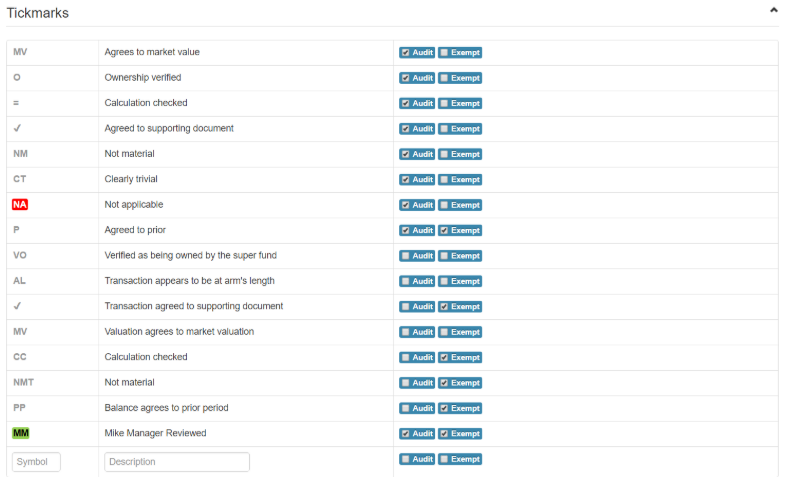
Task: Enable Exempt for Ownership verified
Action: point(444,78)
